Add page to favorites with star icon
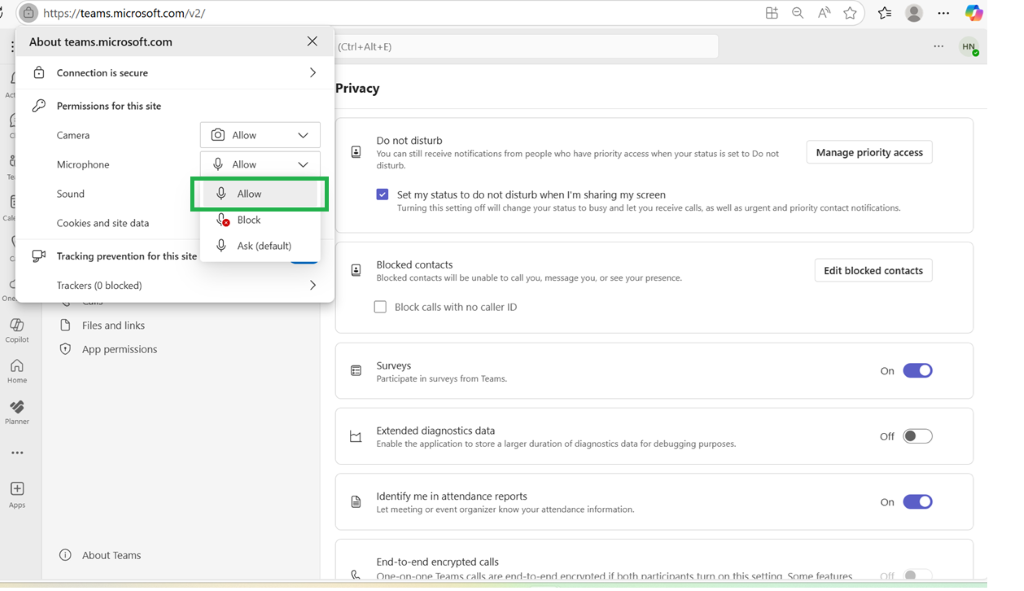This screenshot has width=1024, height=591. (850, 13)
